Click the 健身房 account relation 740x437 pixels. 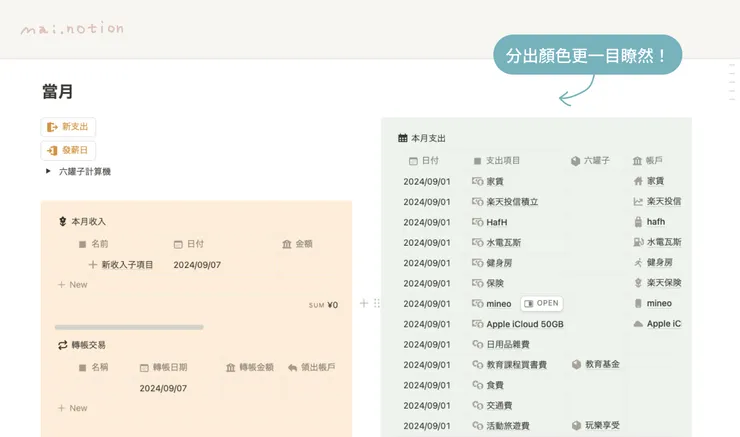point(653,262)
